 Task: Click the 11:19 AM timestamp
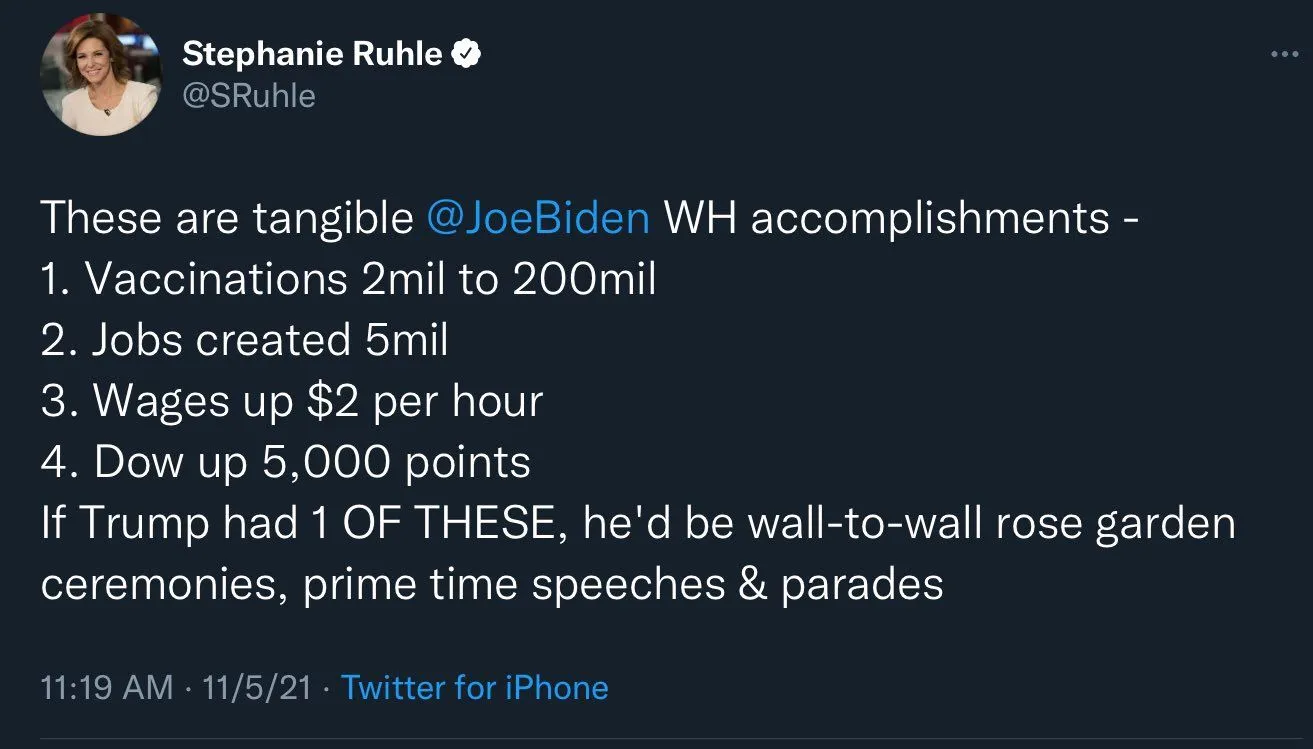click(x=106, y=688)
